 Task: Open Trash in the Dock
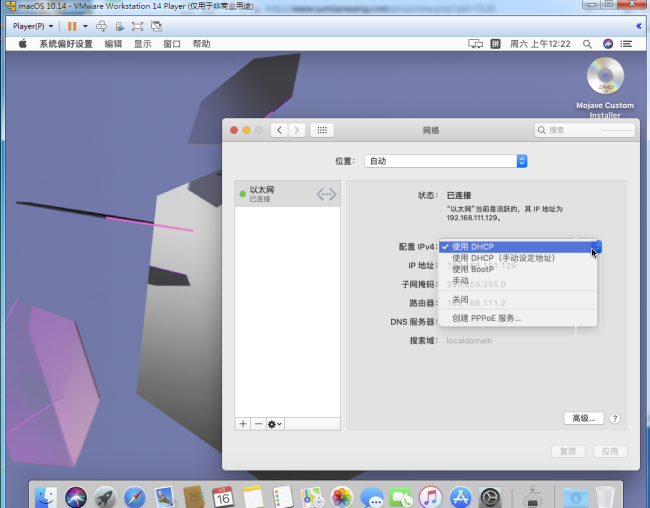[605, 497]
